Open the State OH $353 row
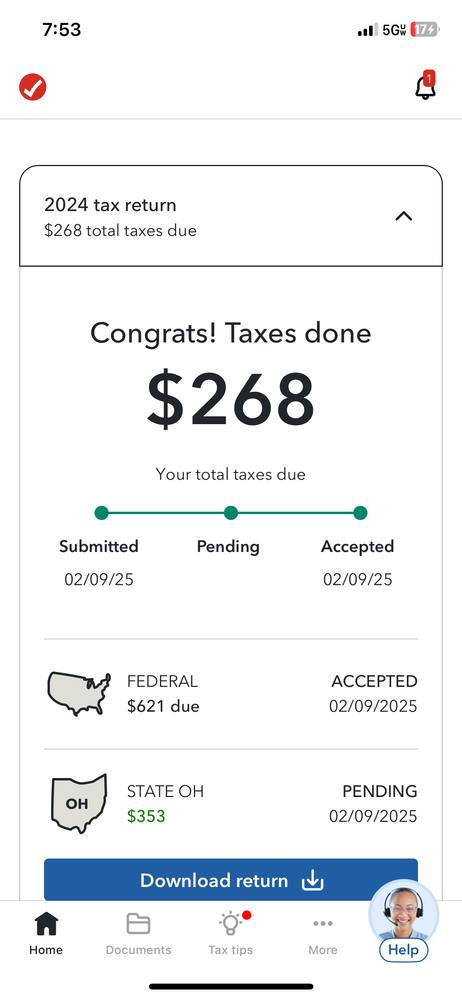 click(231, 804)
